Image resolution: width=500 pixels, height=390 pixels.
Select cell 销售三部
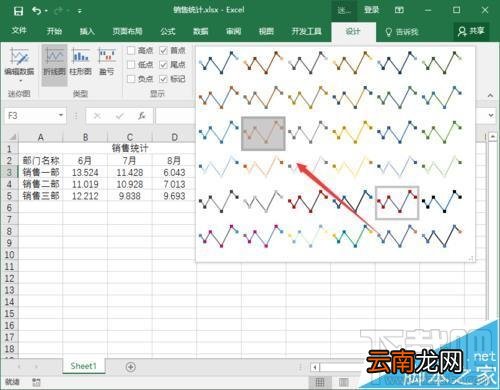[x=41, y=196]
